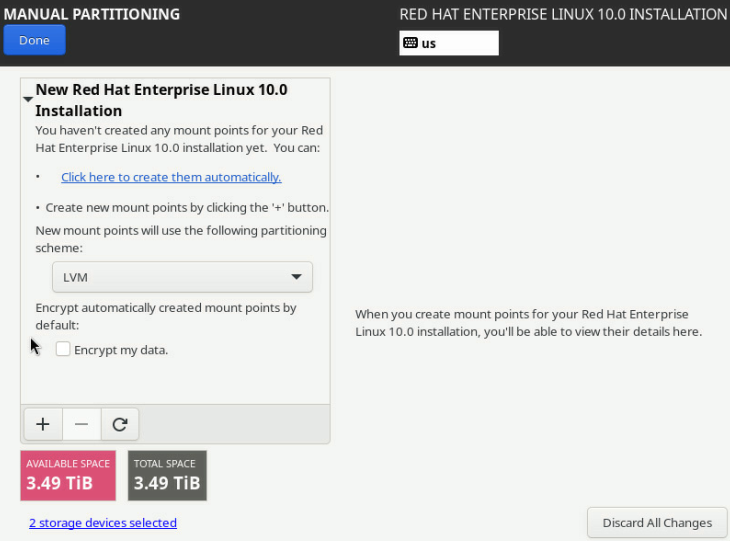Viewport: 730px width, 541px height.
Task: Click the RED HAT ENTERPRISE LINUX 10.0 INSTALLATION header
Action: pyautogui.click(x=563, y=14)
